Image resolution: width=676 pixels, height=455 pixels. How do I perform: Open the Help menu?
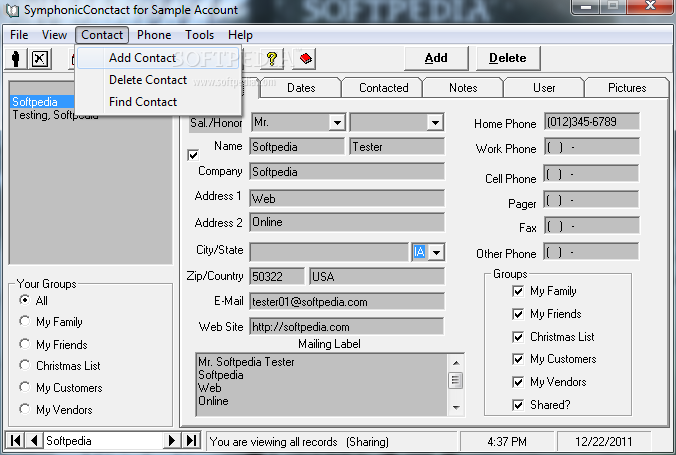tap(240, 35)
